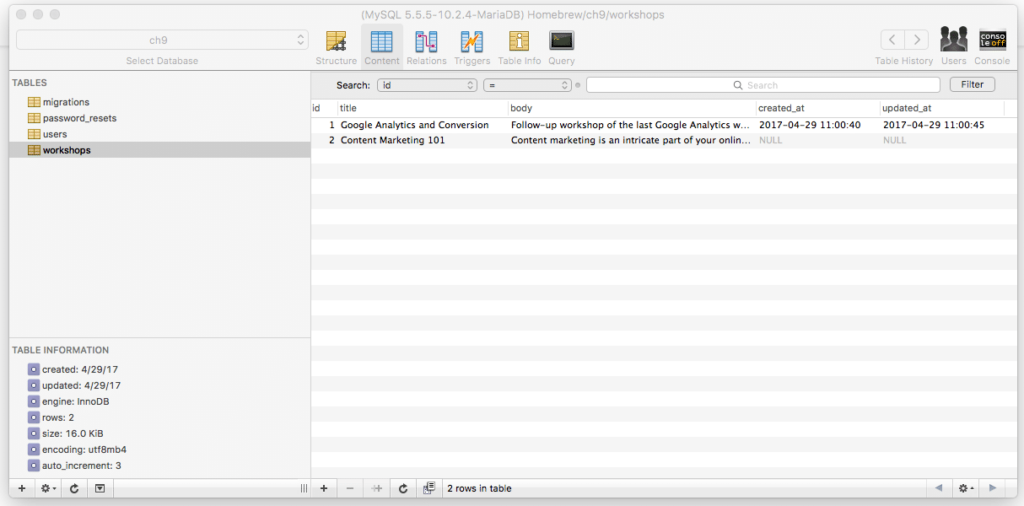Click the Follow-up workshop body cell
This screenshot has height=506, width=1024.
pos(630,125)
